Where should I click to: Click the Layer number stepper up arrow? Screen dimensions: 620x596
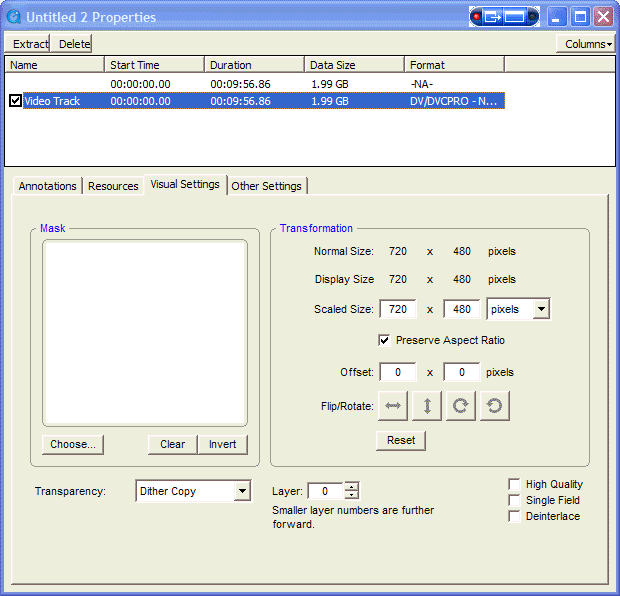tap(351, 486)
